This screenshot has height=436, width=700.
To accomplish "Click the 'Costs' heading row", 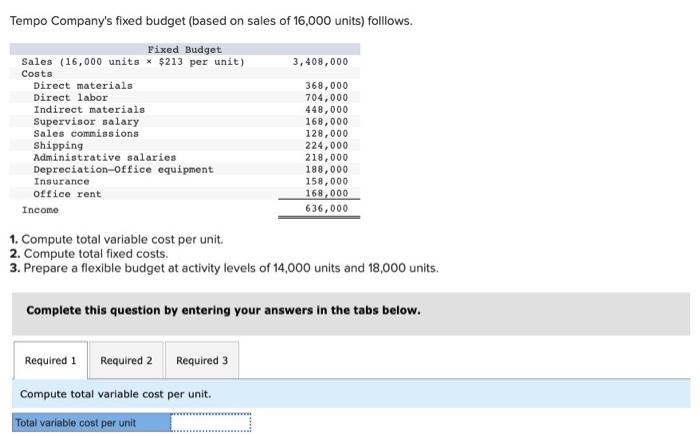I will point(185,74).
